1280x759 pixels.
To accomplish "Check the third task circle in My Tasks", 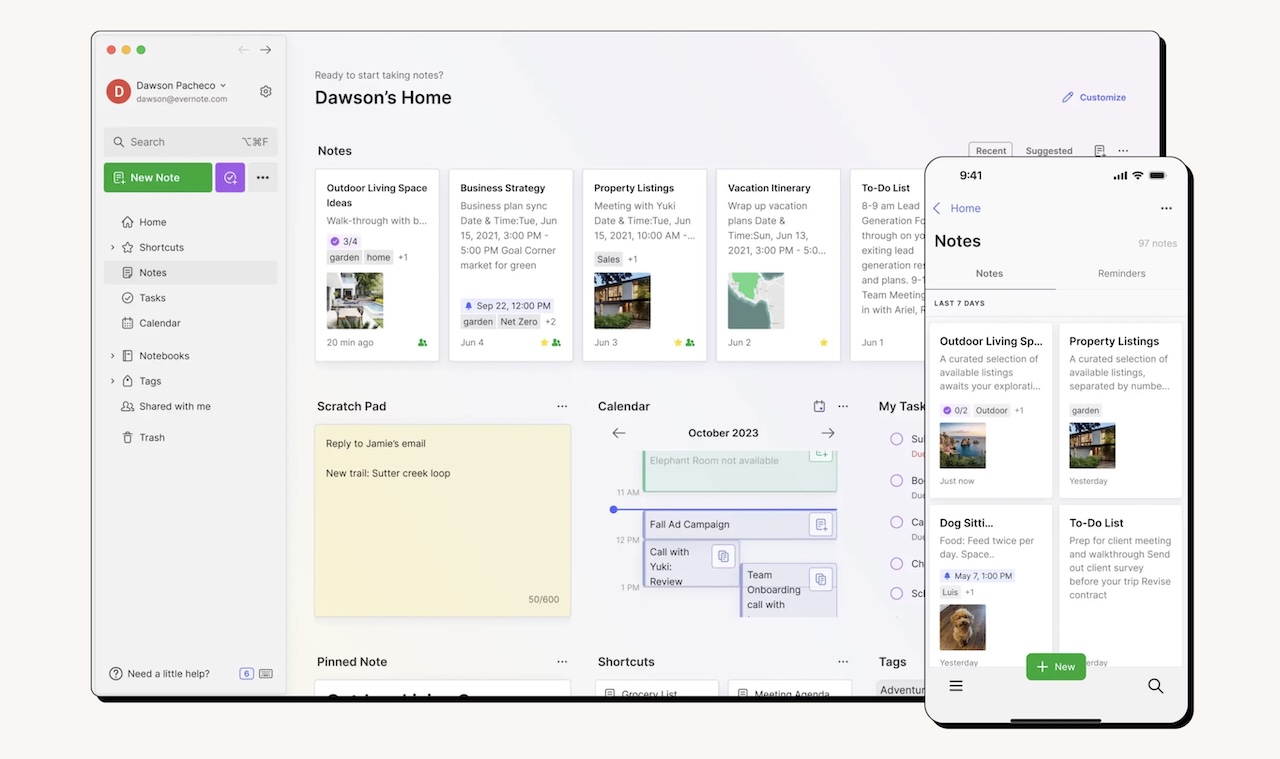I will tap(896, 522).
